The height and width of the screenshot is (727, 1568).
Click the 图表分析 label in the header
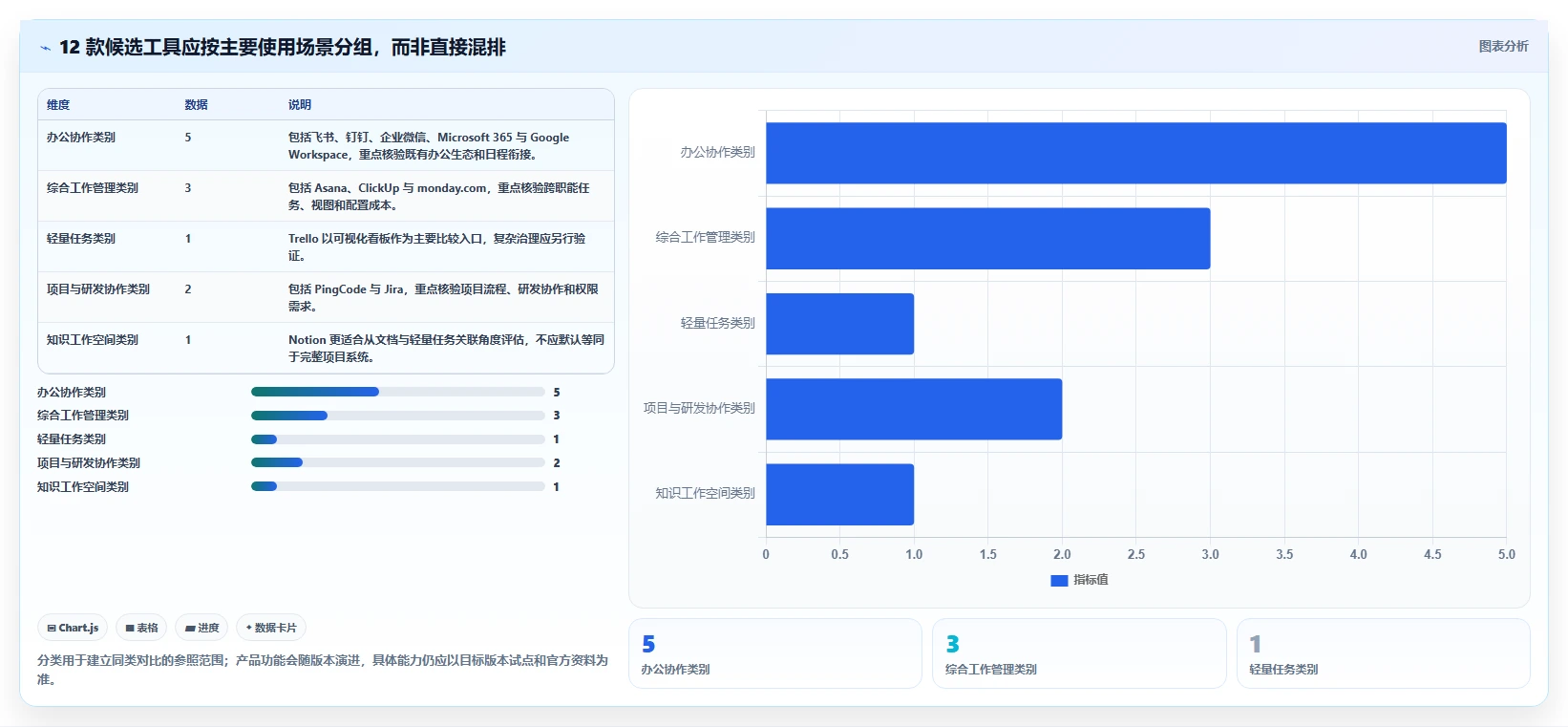tap(1503, 46)
